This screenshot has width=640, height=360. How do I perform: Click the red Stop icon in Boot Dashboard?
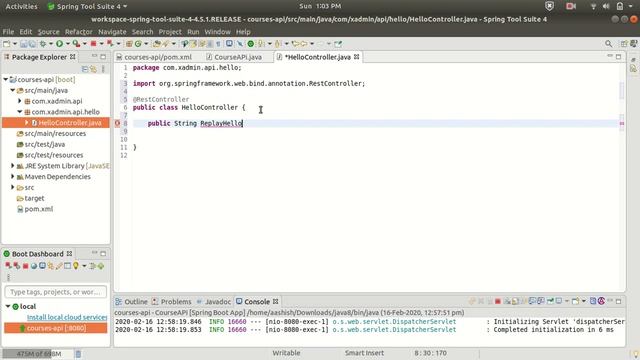coord(25,266)
